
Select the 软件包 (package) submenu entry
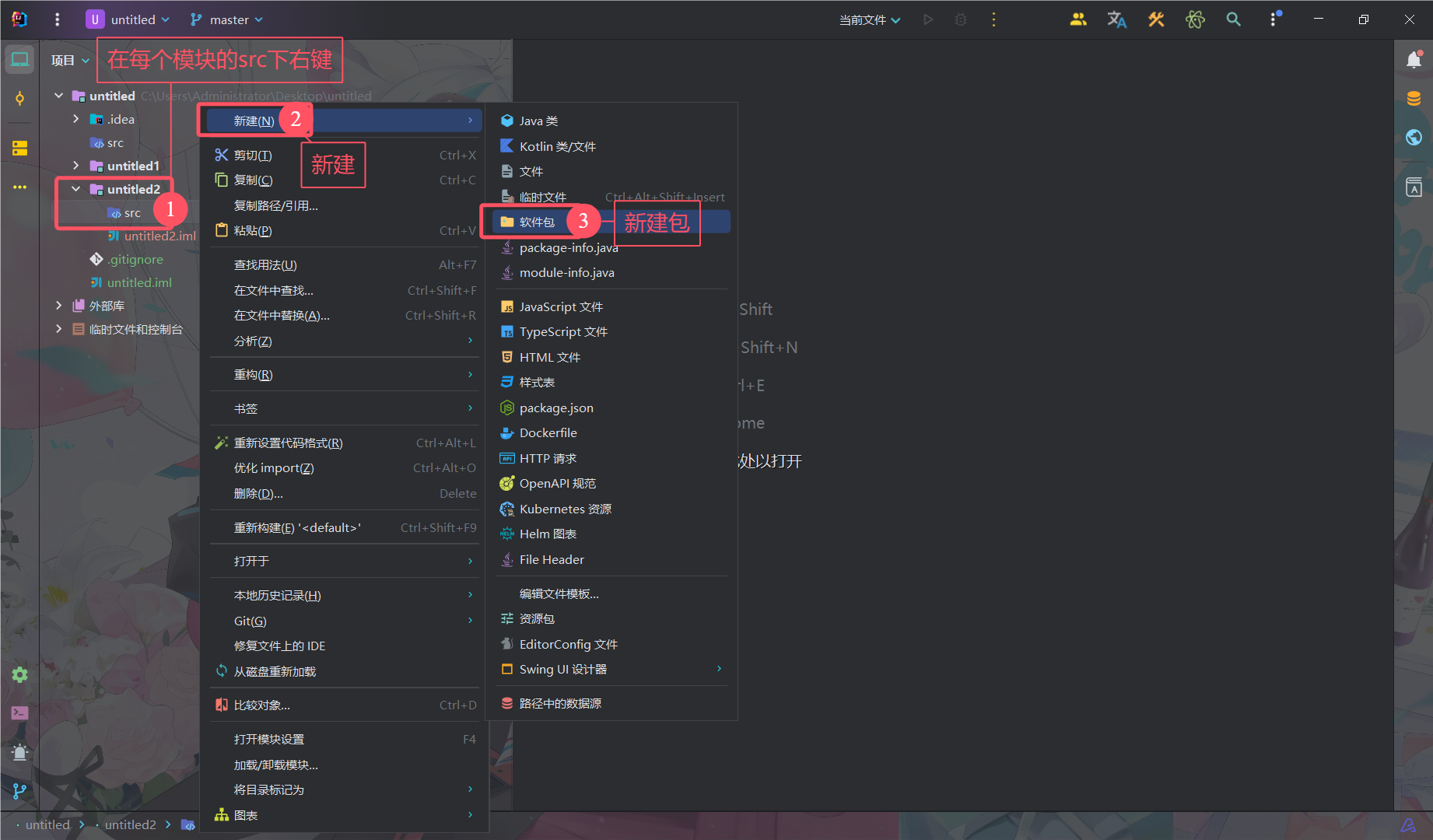537,222
